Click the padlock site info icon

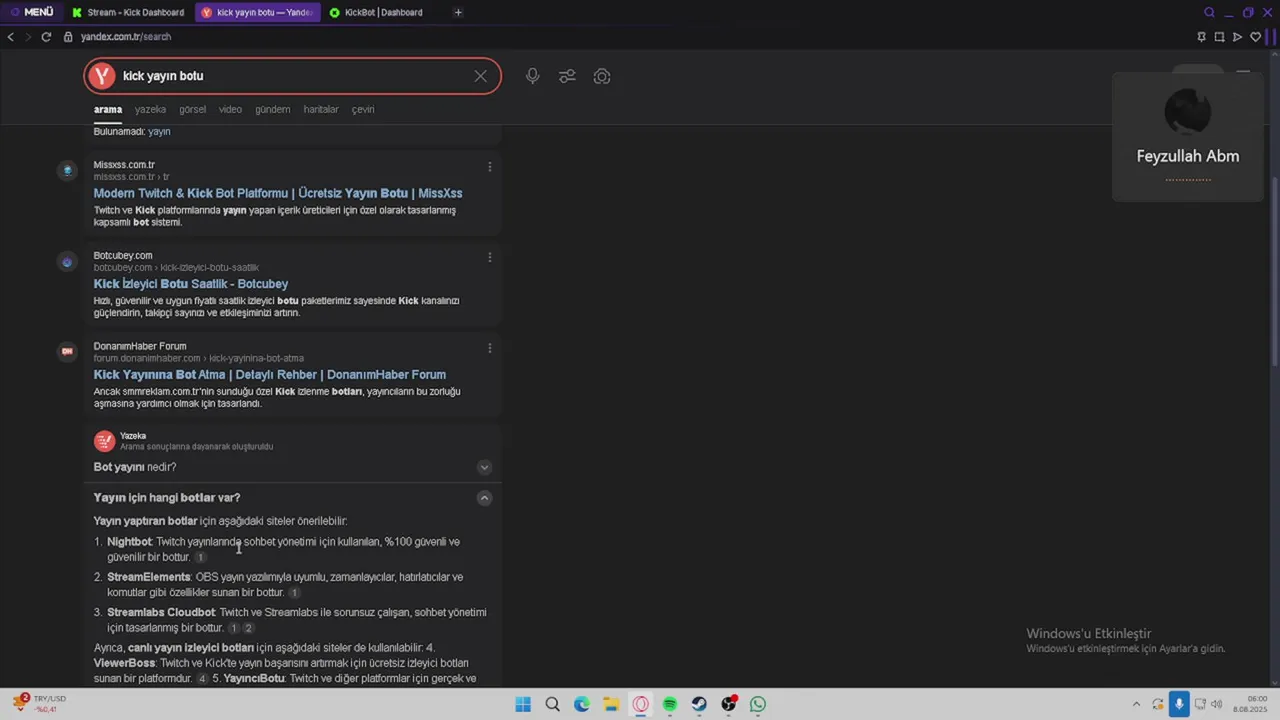68,37
